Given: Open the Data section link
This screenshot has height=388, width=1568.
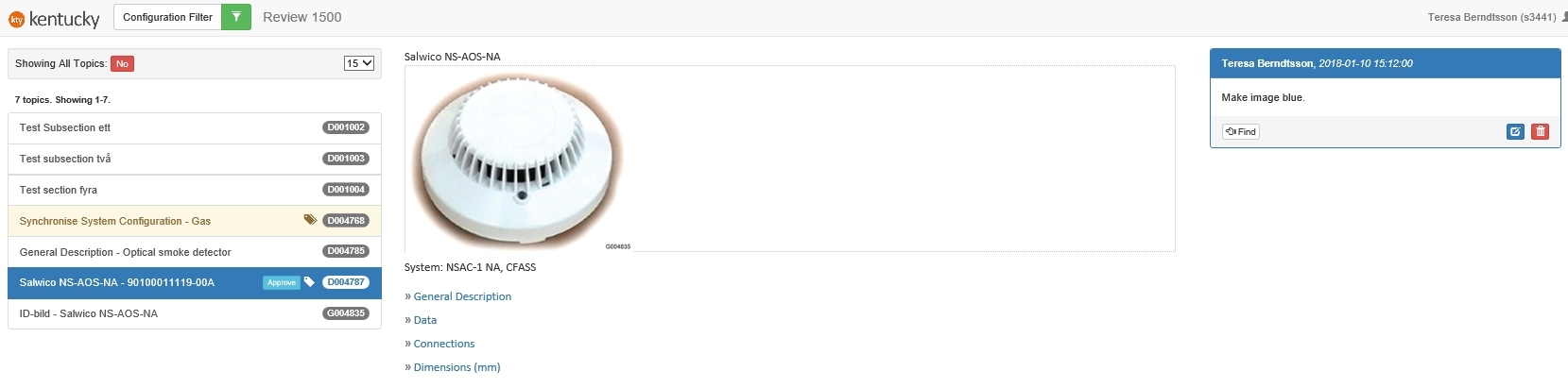Looking at the screenshot, I should 425,320.
